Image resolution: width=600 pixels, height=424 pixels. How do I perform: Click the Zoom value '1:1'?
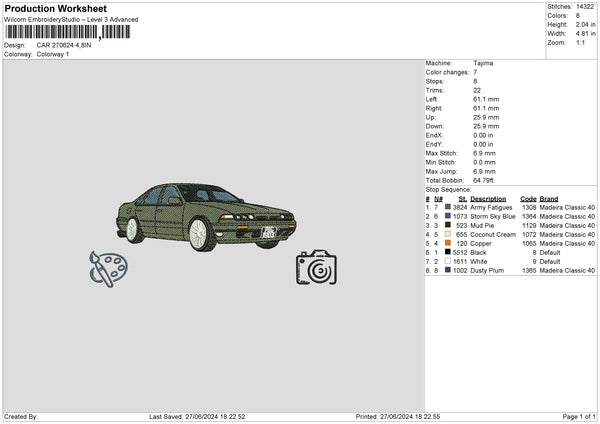580,42
